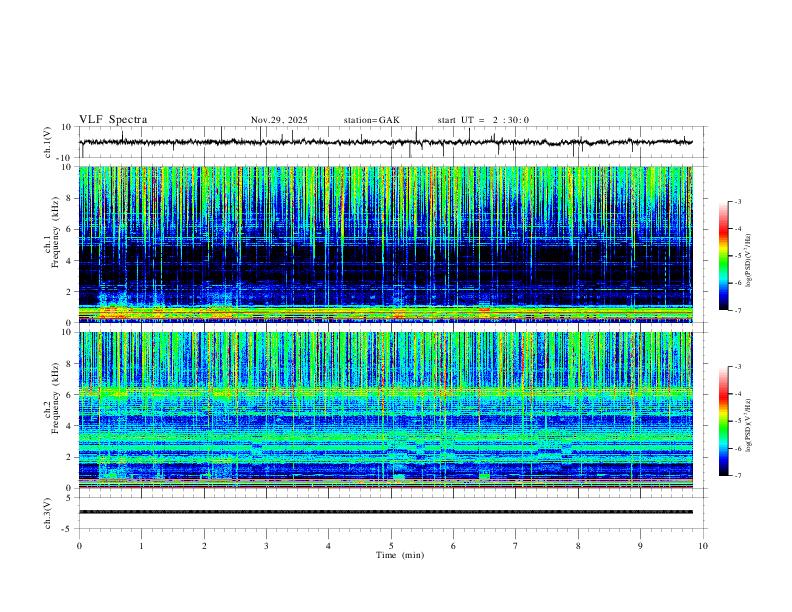Click time axis tick label "6"
Screen dimensions: 792x612
pyautogui.click(x=453, y=546)
